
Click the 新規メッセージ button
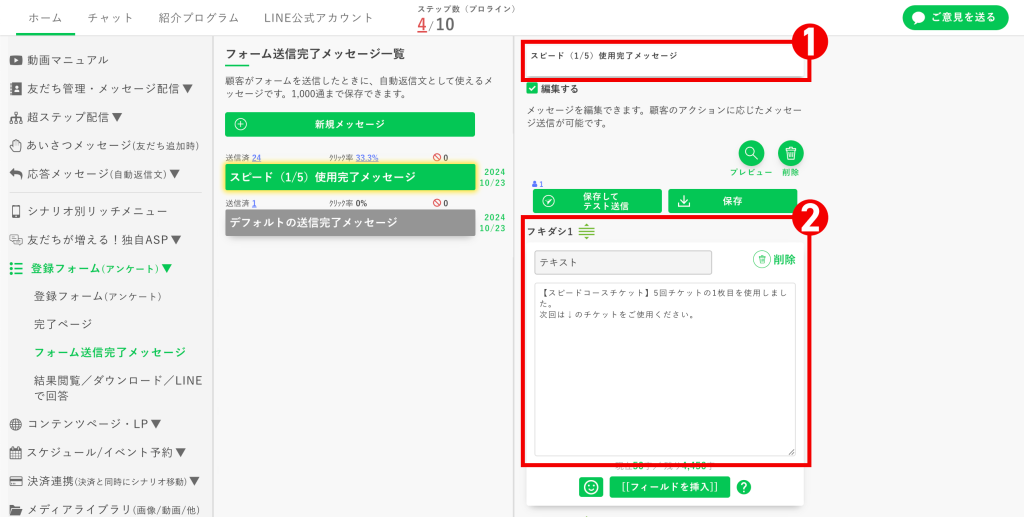[350, 125]
